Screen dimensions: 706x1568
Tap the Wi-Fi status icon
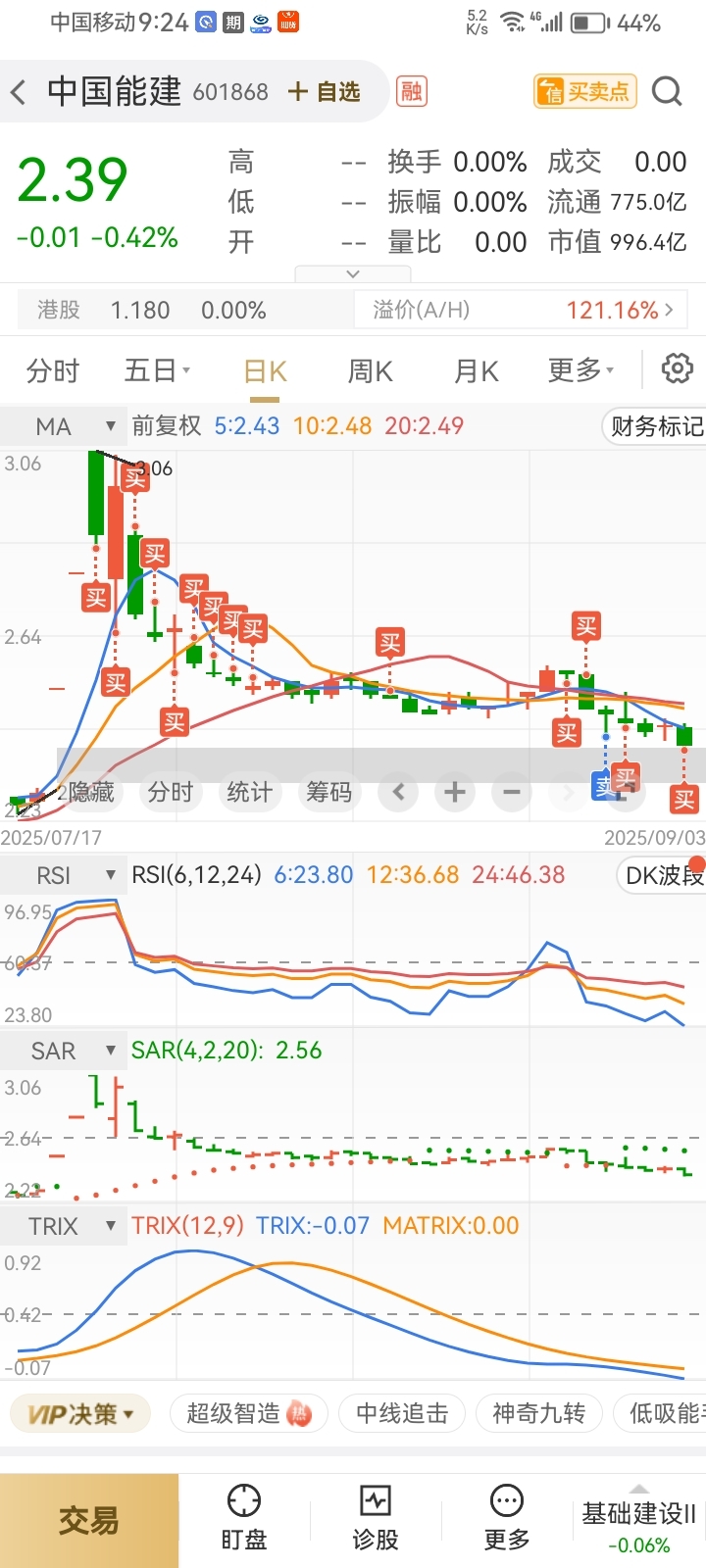[x=512, y=22]
